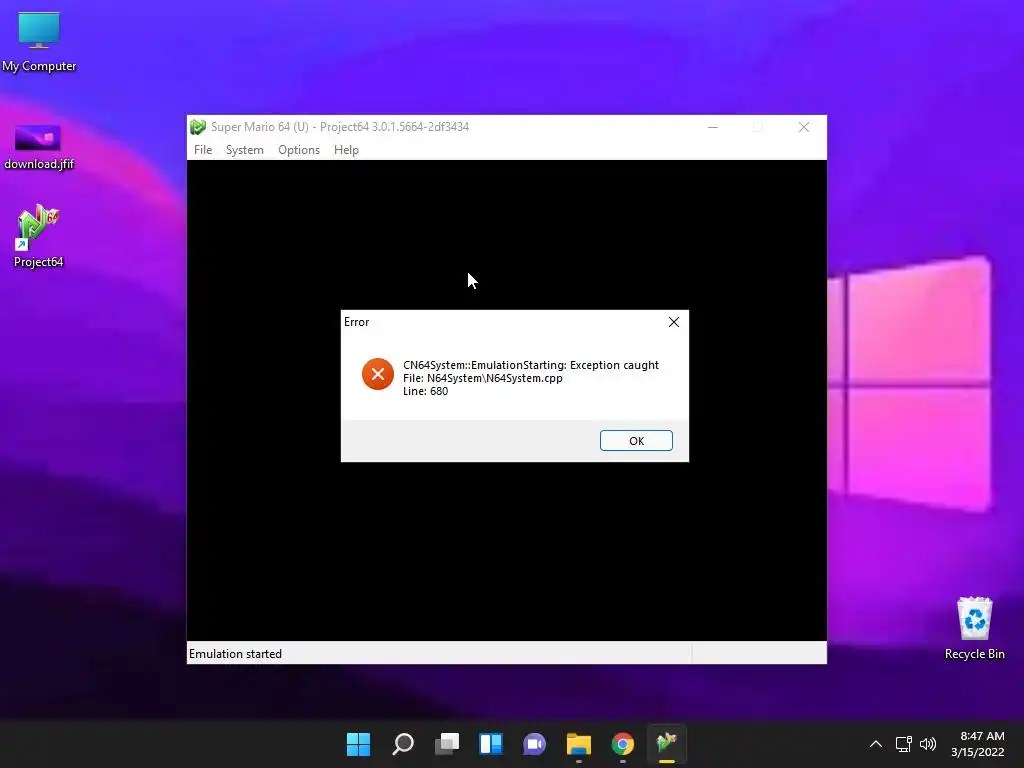
Task: Open Google Chrome from the taskbar
Action: tap(622, 744)
